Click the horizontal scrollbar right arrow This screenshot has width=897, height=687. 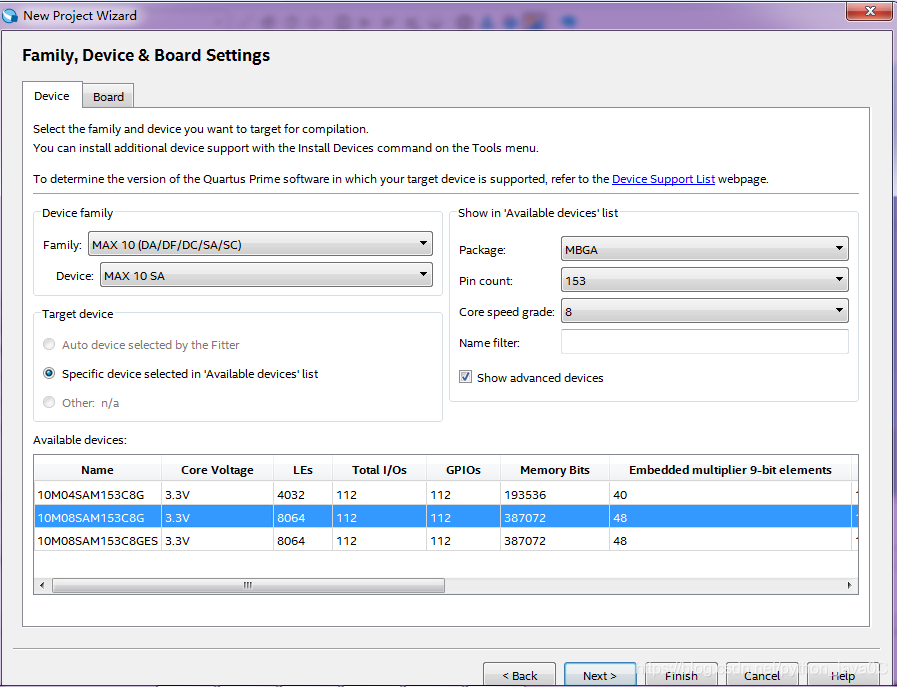pyautogui.click(x=850, y=585)
